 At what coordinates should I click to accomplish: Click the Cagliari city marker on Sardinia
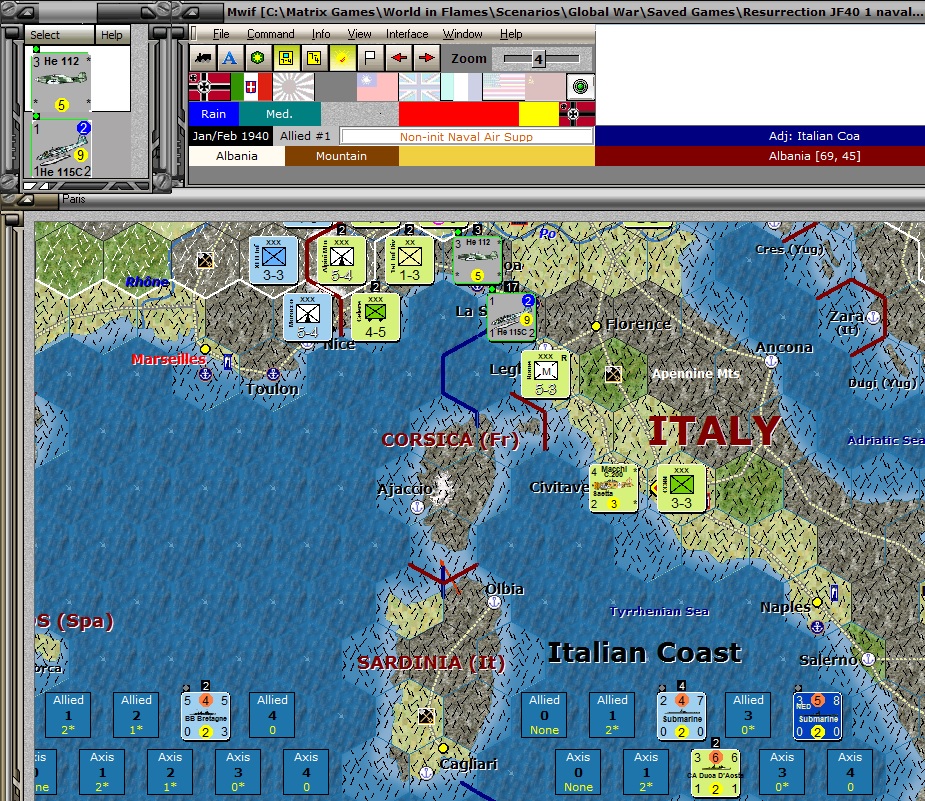click(x=444, y=748)
